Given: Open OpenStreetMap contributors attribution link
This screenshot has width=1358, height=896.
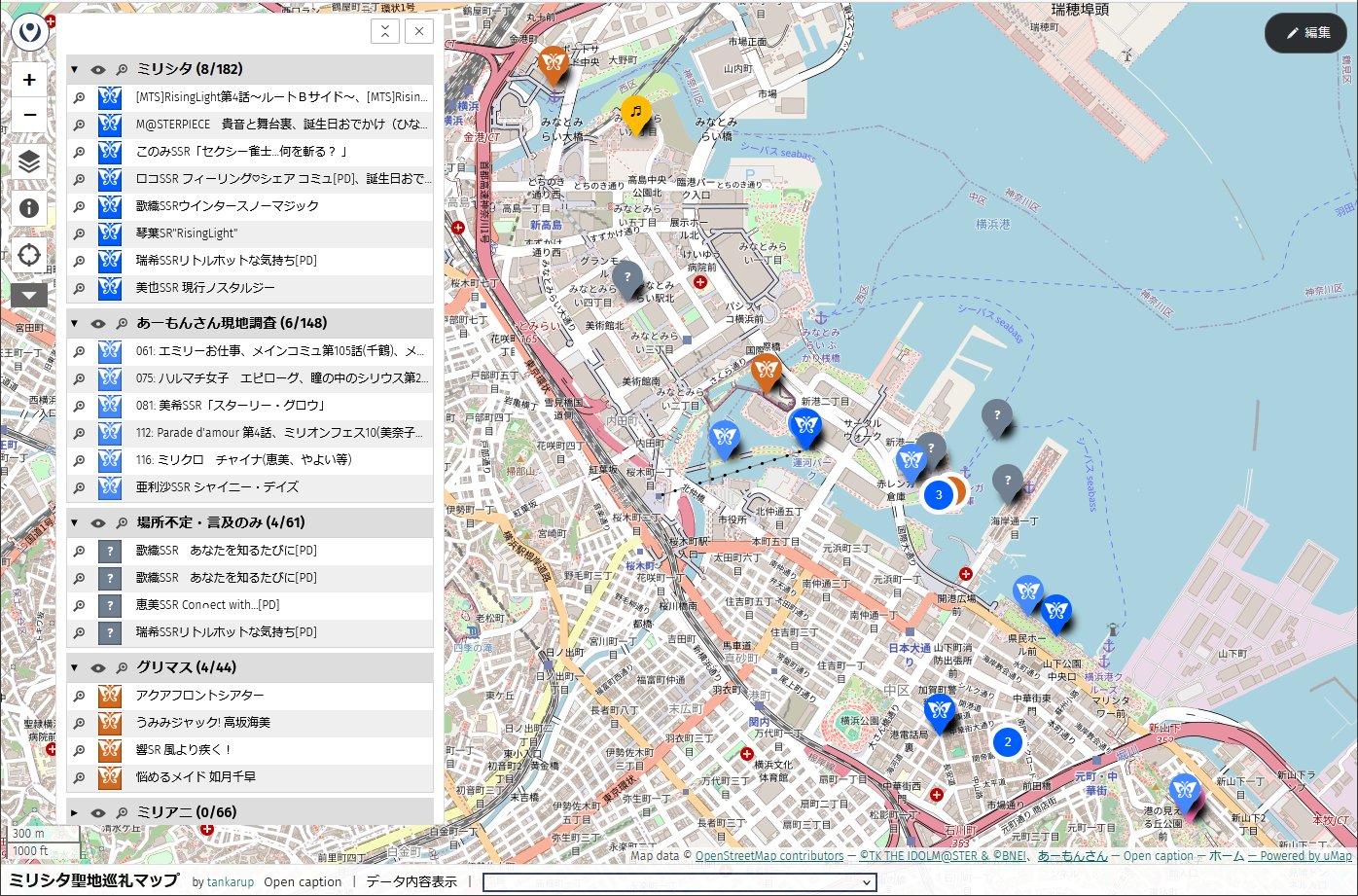Looking at the screenshot, I should click(x=769, y=856).
